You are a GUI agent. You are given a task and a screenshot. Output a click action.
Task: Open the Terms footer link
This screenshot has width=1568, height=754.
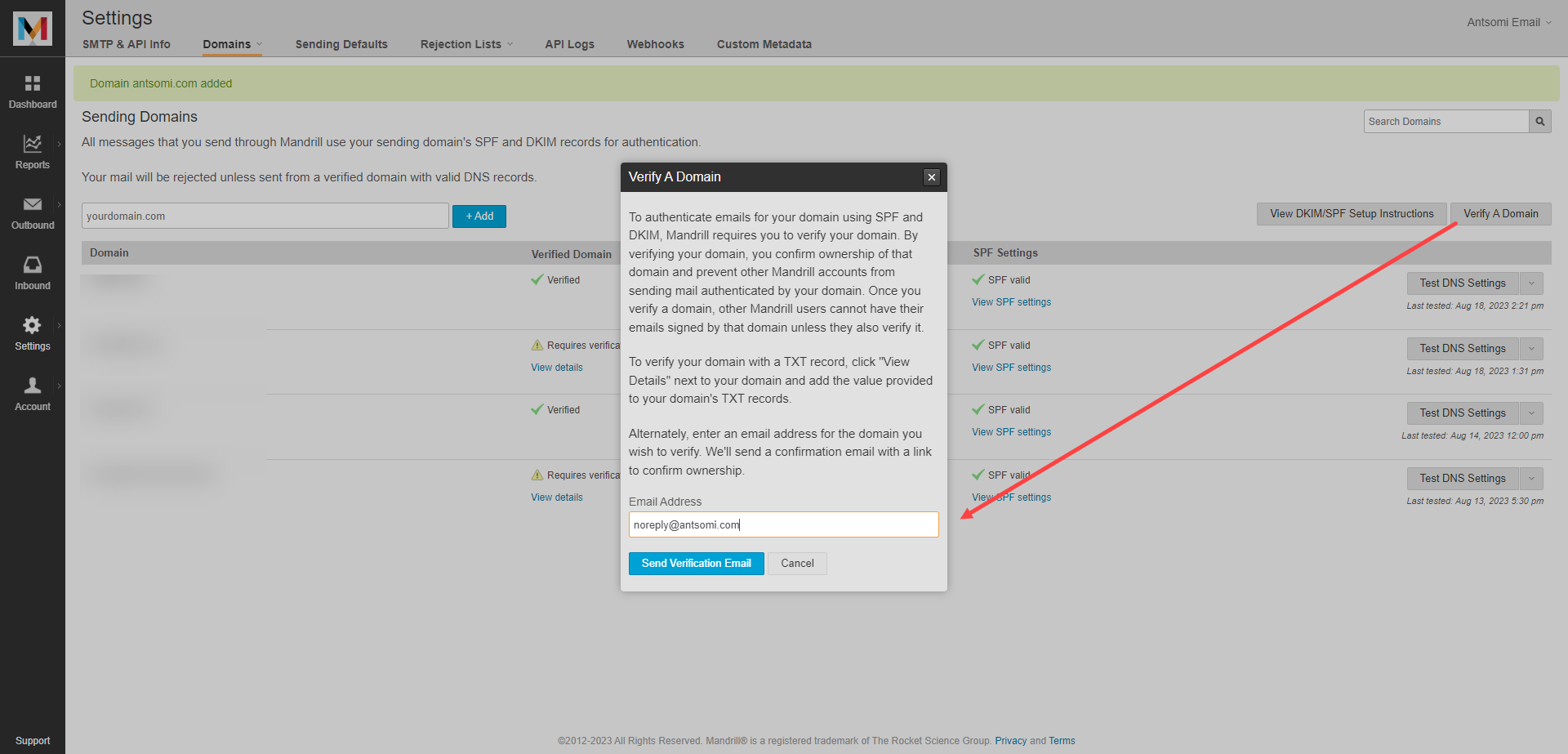coord(1062,741)
